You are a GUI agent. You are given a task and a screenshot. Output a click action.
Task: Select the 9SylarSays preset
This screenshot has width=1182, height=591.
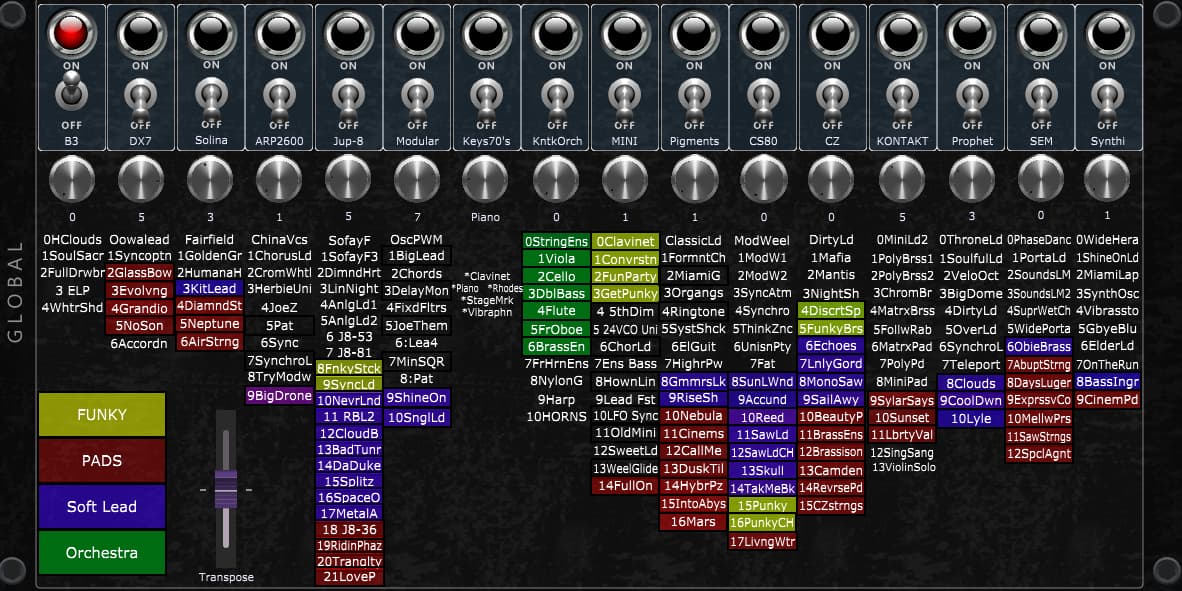(x=902, y=400)
